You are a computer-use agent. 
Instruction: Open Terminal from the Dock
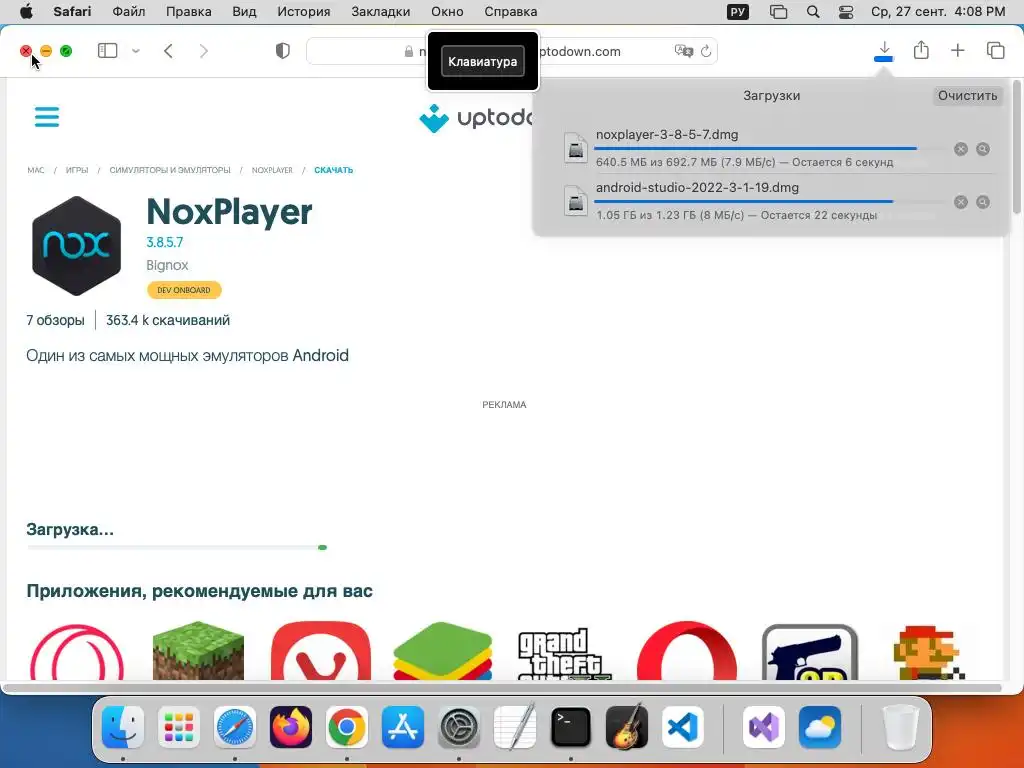[x=571, y=727]
